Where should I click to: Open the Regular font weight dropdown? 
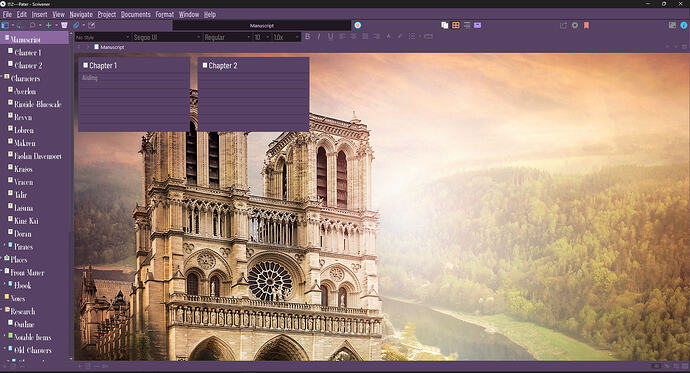point(228,37)
